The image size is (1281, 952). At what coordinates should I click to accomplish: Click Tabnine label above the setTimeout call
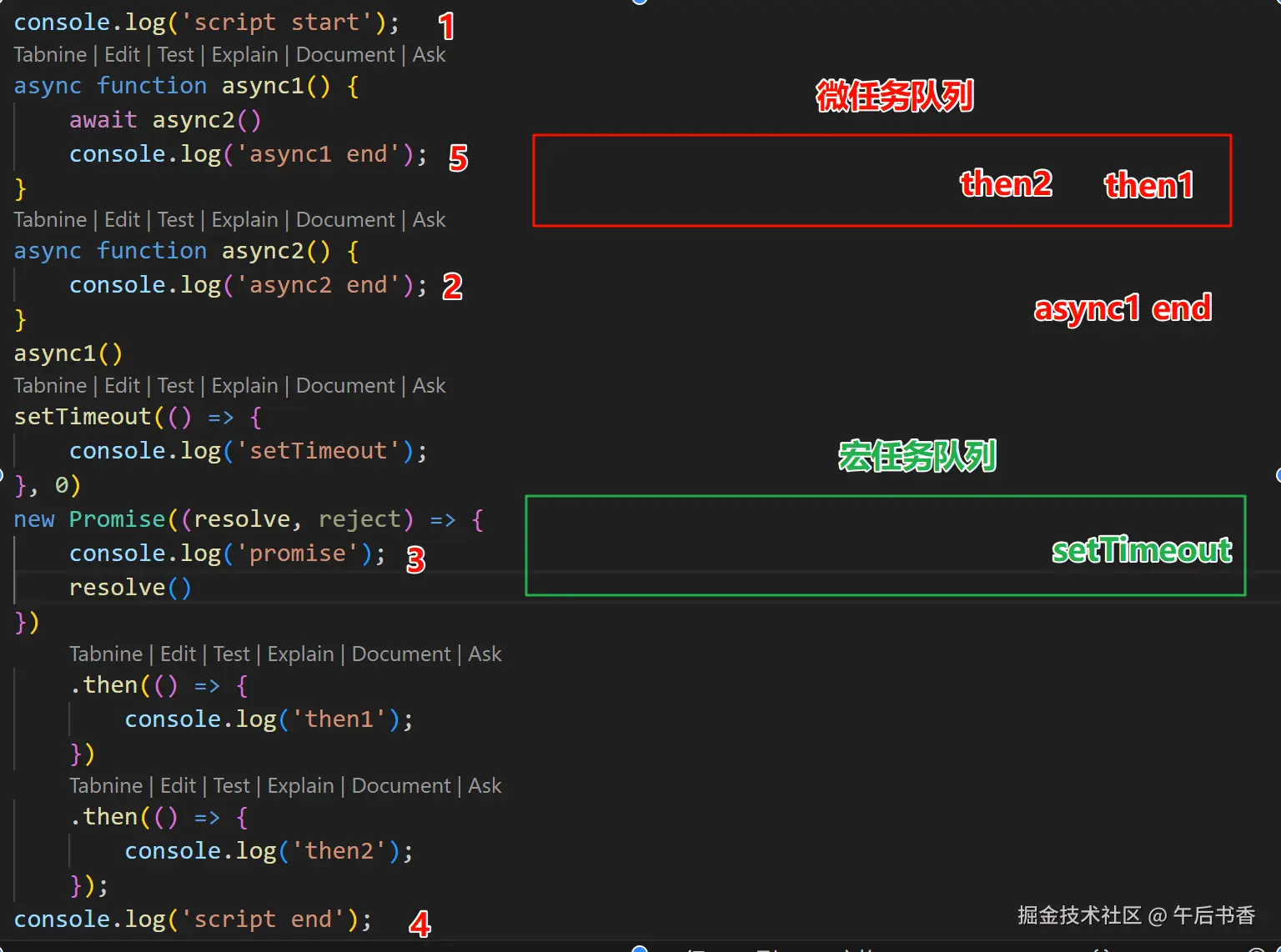coord(50,385)
